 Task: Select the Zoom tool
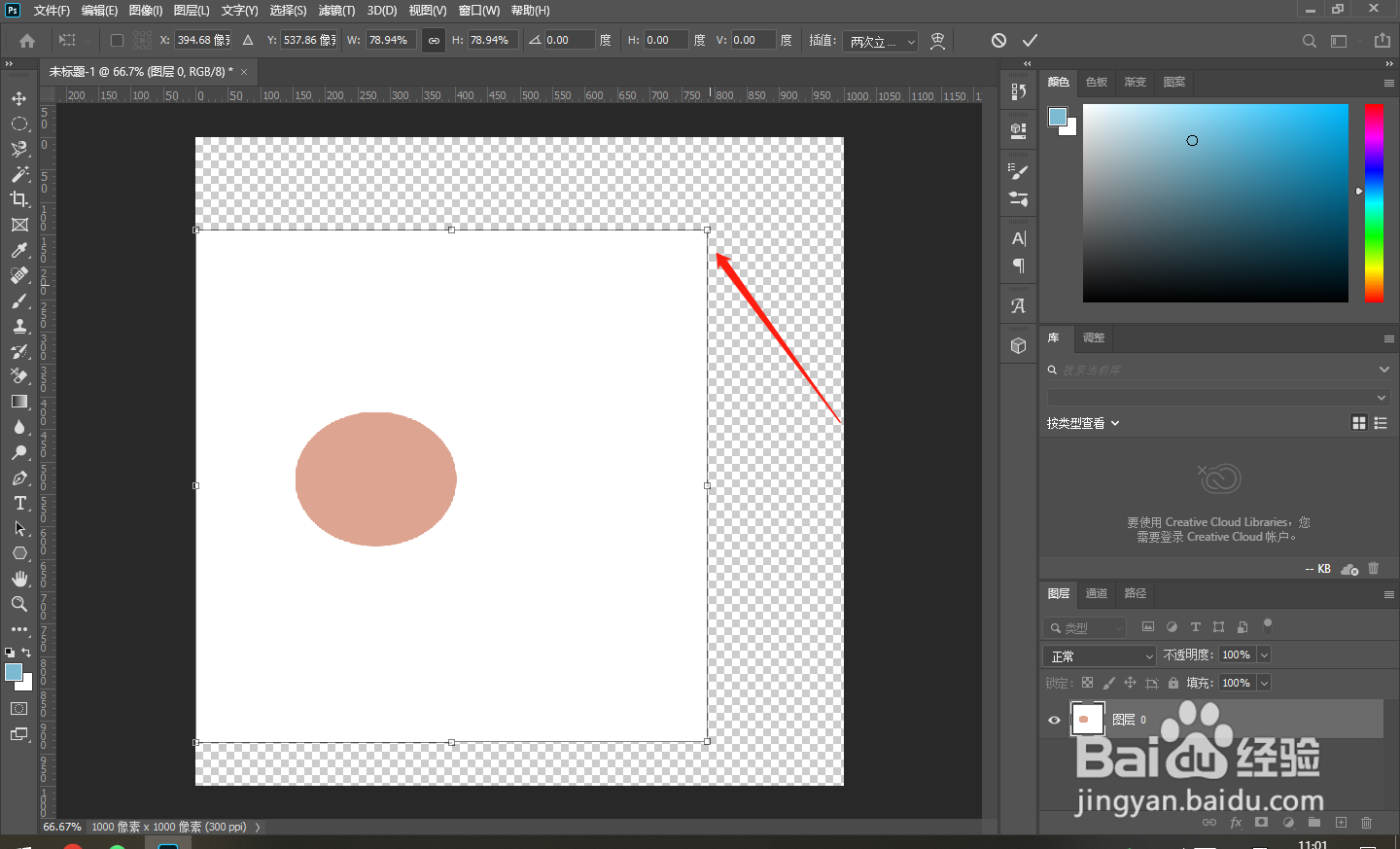pyautogui.click(x=19, y=604)
